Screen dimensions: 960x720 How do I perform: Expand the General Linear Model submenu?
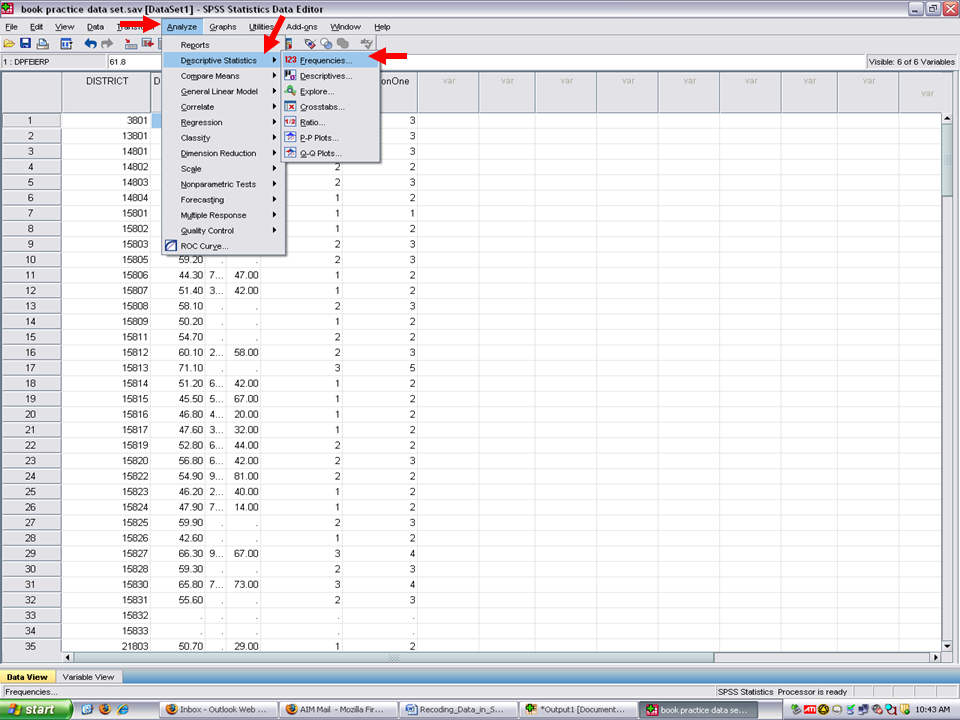[218, 91]
